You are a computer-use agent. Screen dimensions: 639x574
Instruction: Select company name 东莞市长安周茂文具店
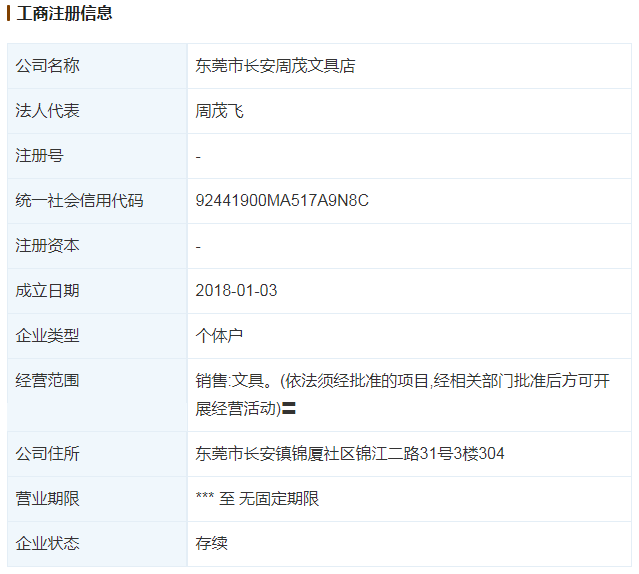[x=275, y=66]
